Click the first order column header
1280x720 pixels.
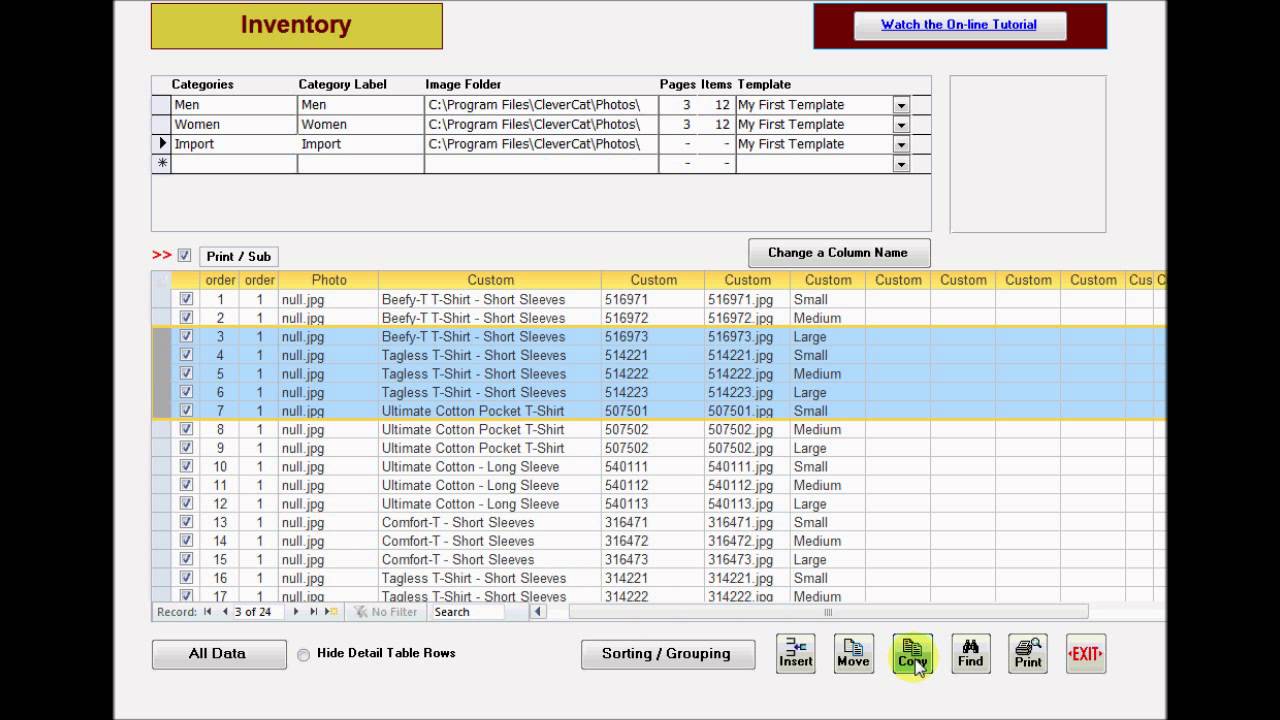pos(221,280)
